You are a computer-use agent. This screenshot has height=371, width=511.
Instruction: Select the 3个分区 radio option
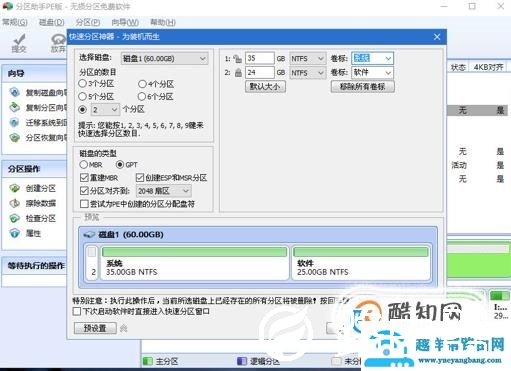point(82,84)
